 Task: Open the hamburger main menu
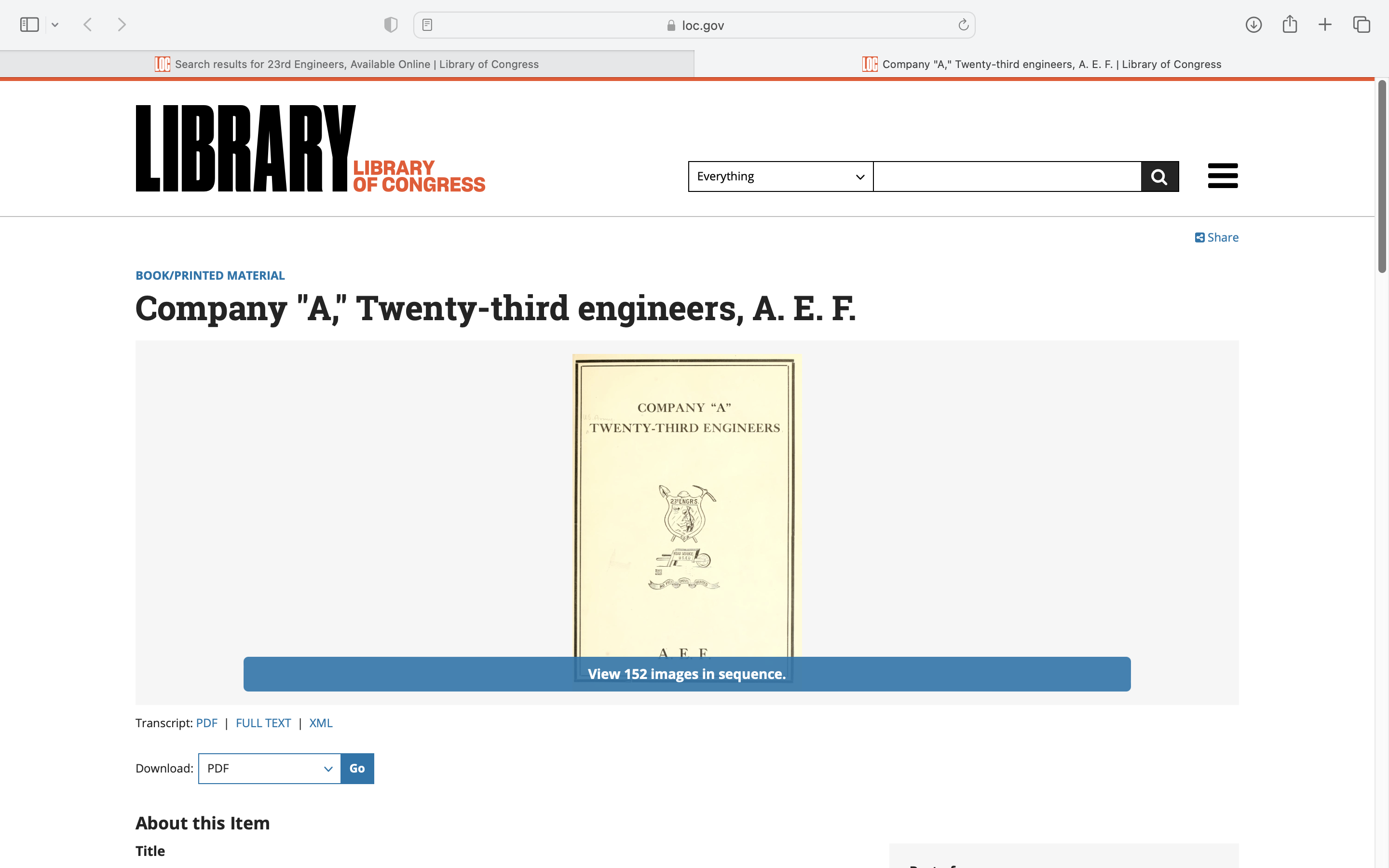1223,176
